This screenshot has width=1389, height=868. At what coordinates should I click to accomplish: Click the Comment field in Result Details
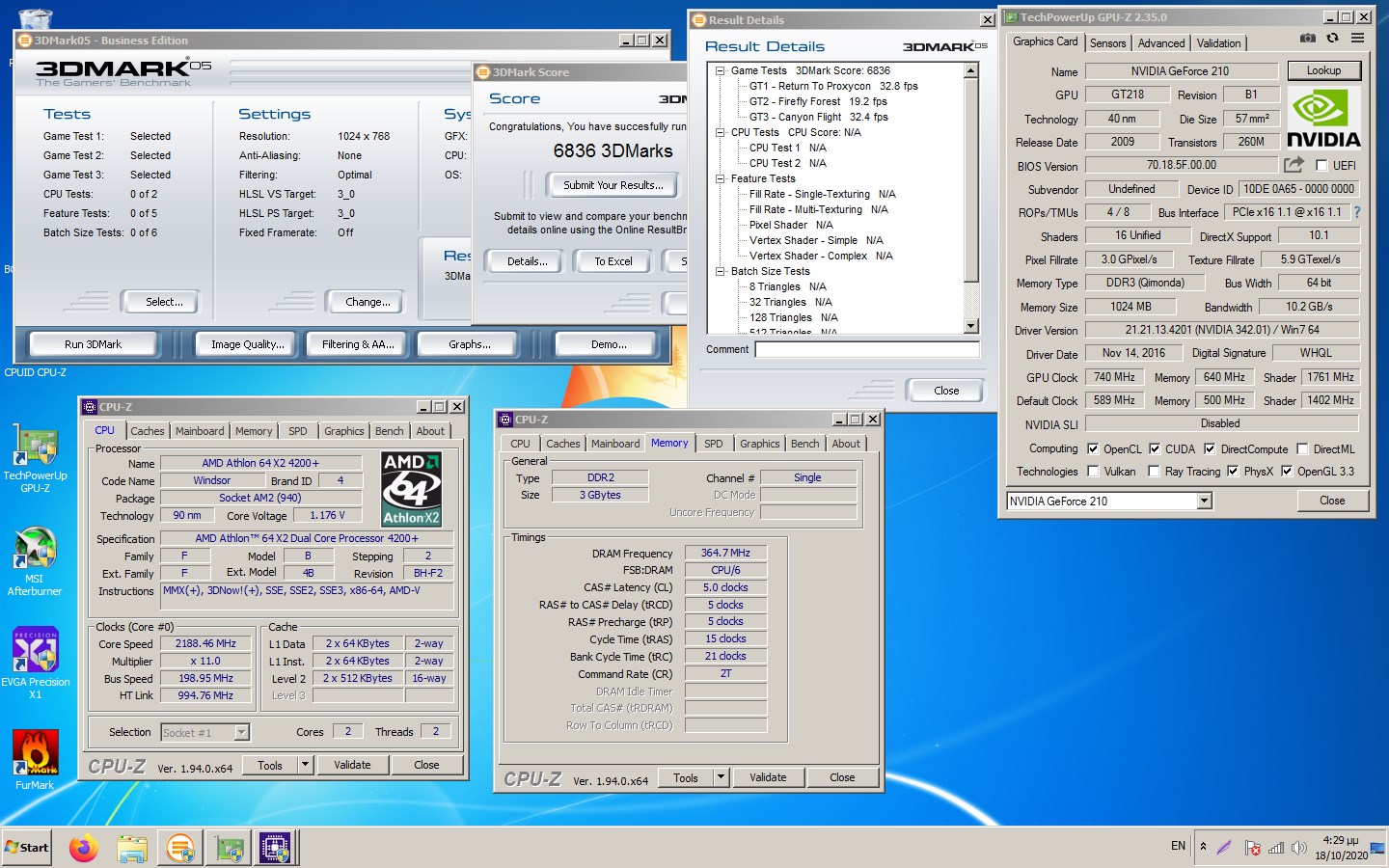tap(867, 349)
